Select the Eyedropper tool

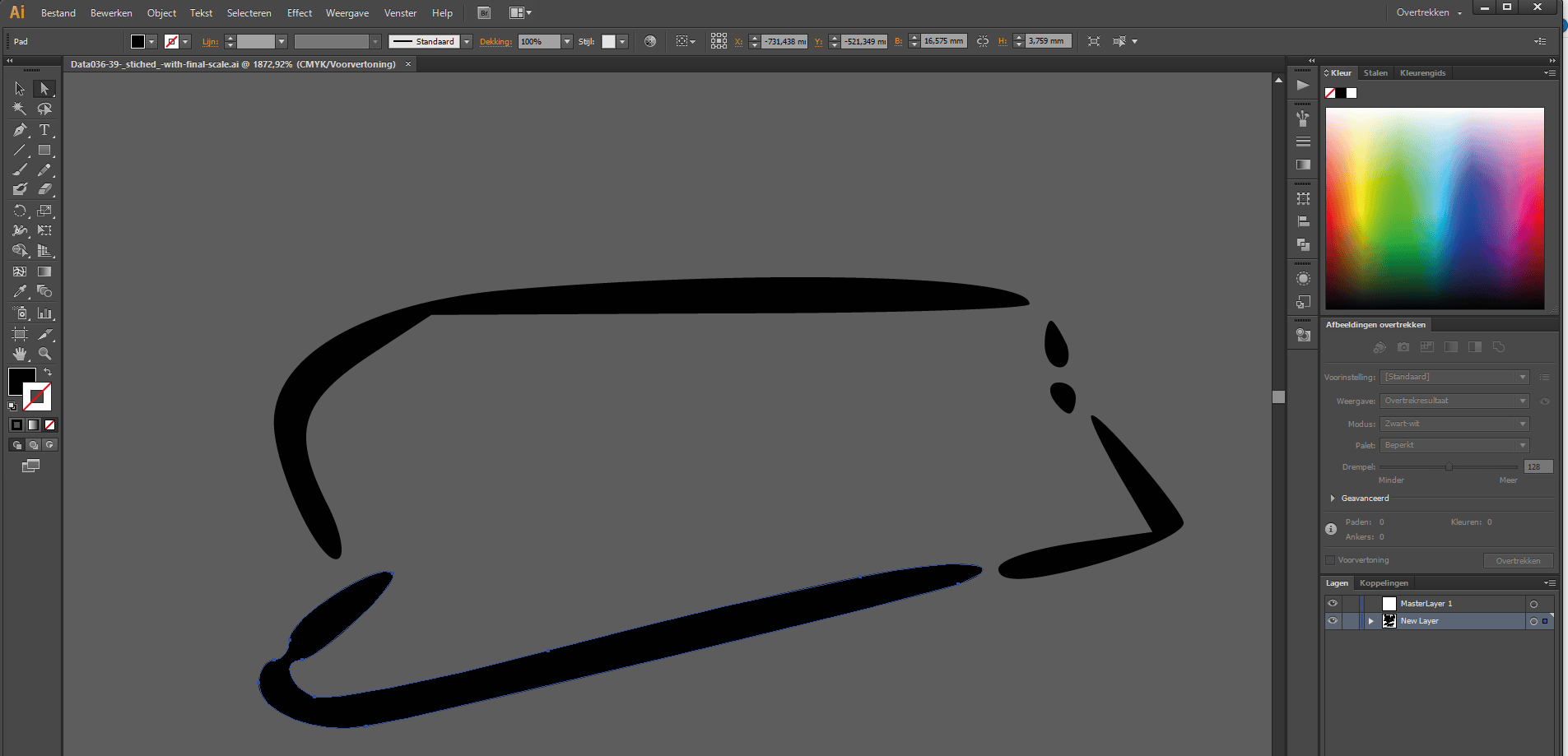tap(20, 291)
